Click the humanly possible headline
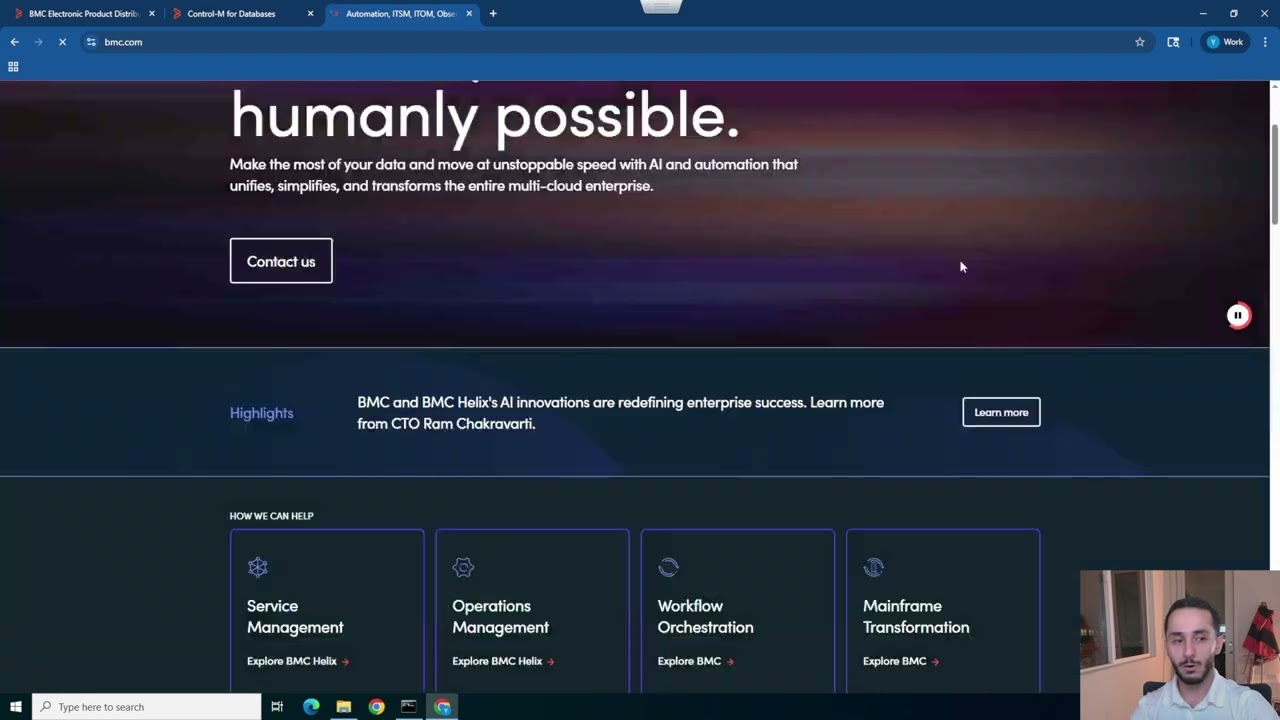The height and width of the screenshot is (720, 1280). click(x=485, y=115)
